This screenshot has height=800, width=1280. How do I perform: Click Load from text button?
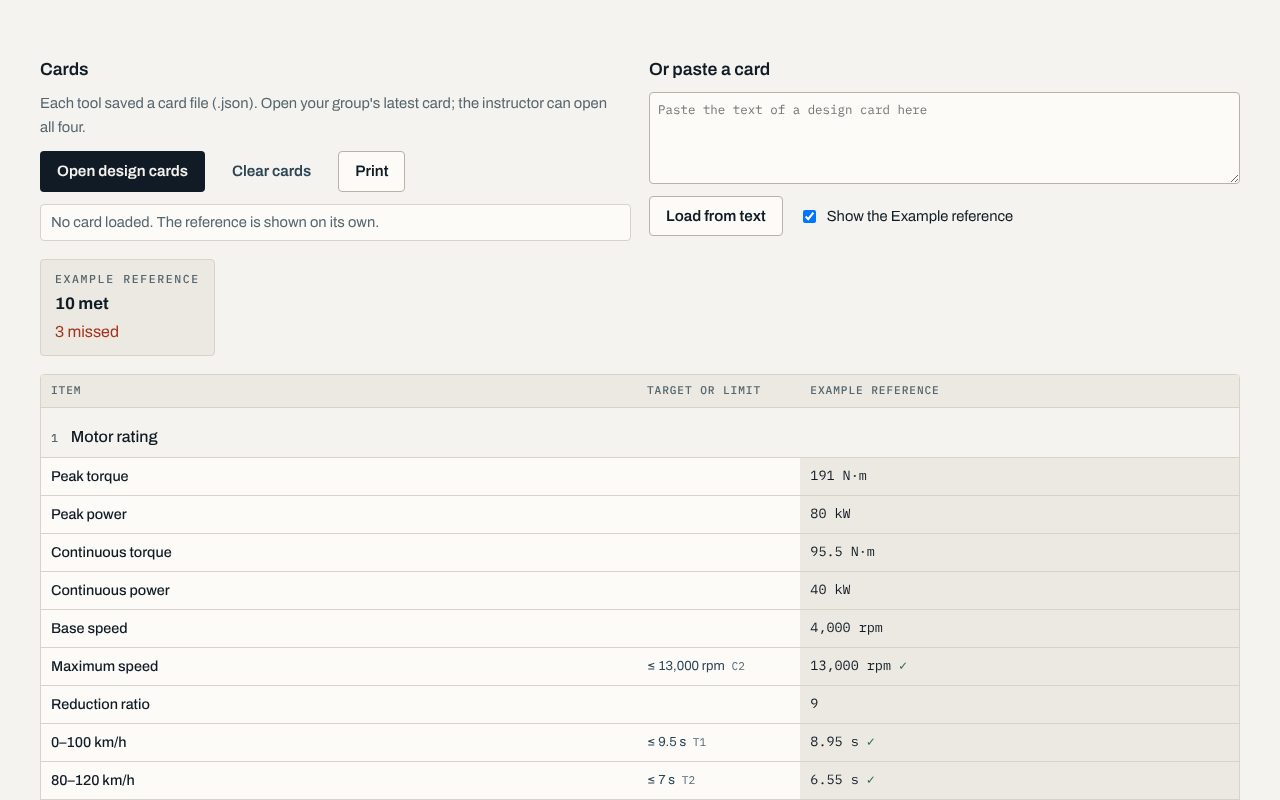point(716,216)
